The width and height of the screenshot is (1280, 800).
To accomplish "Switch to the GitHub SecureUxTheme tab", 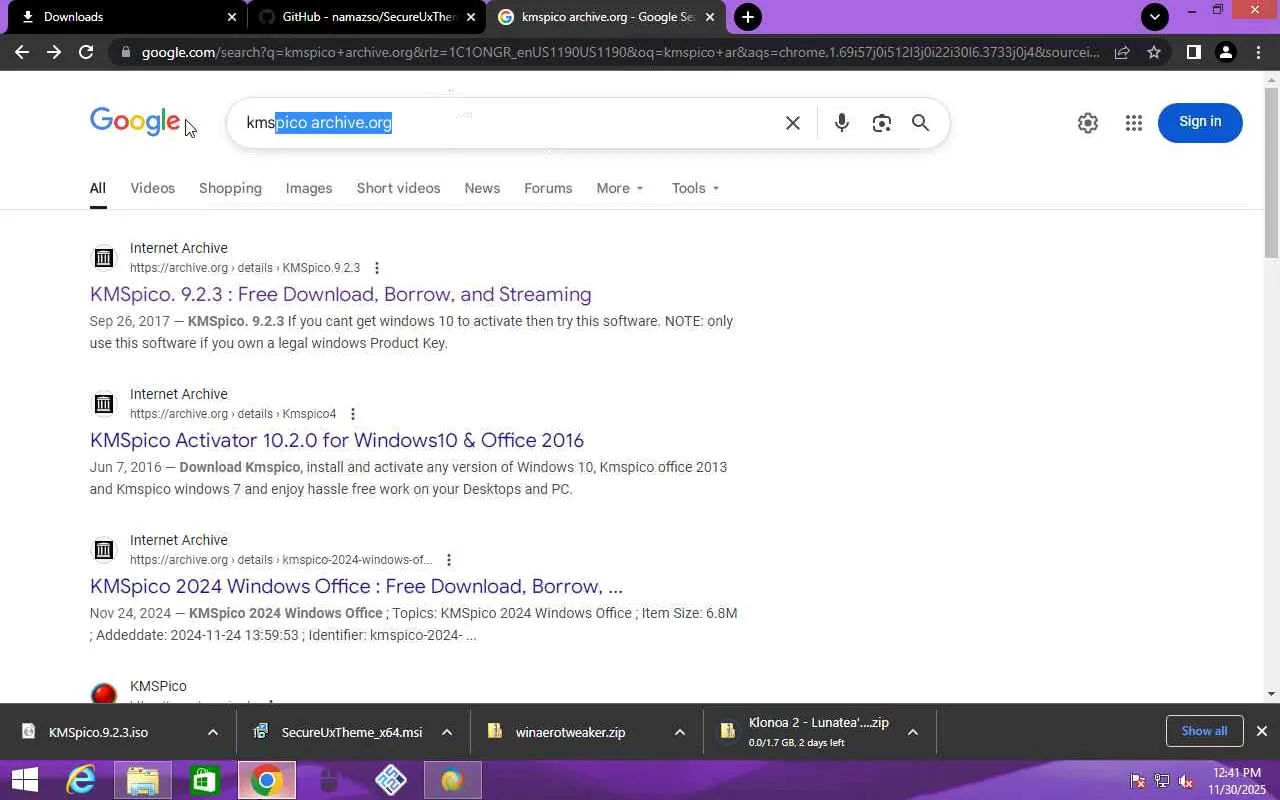I will 368,17.
